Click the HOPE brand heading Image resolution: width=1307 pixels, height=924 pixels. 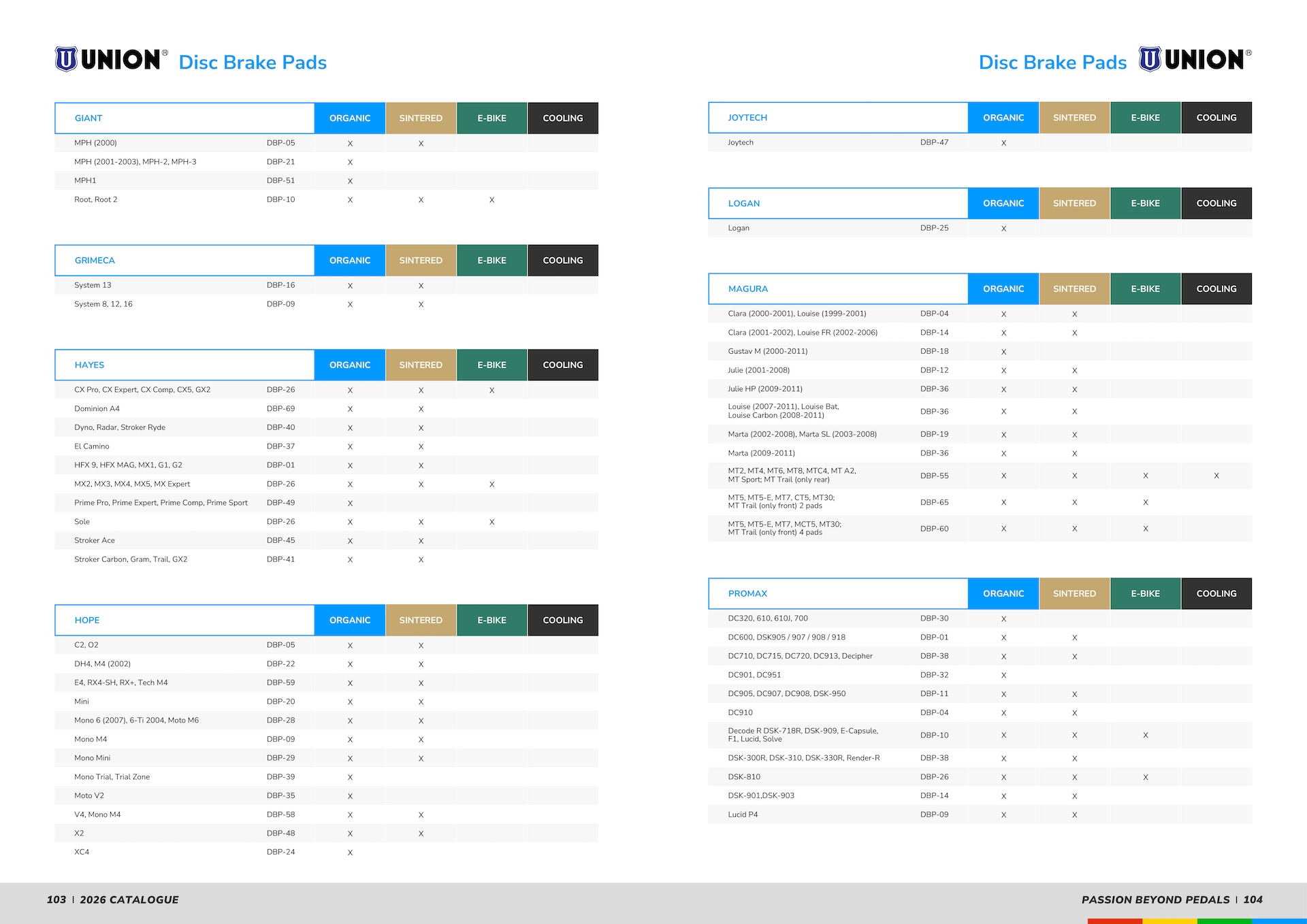(x=87, y=621)
